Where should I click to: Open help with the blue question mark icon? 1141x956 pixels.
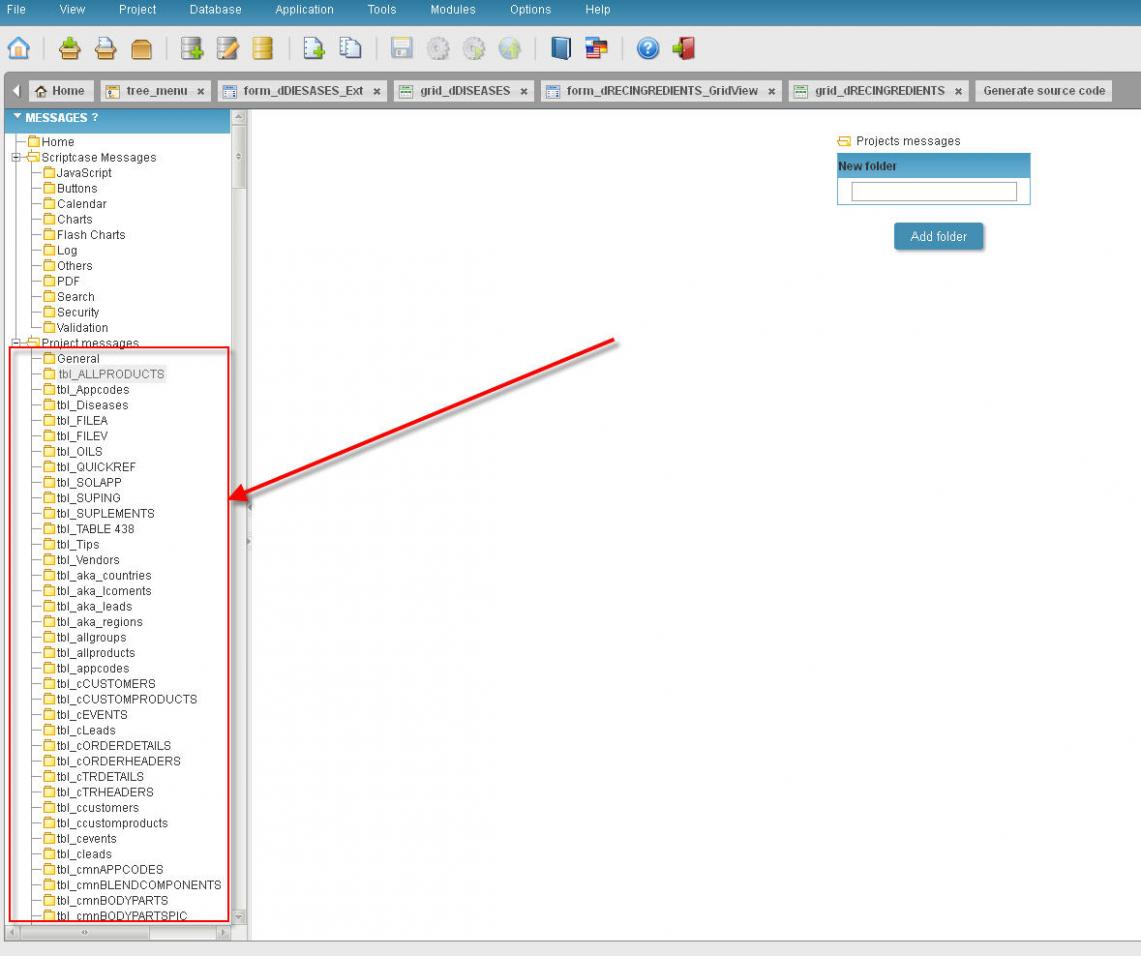[648, 48]
